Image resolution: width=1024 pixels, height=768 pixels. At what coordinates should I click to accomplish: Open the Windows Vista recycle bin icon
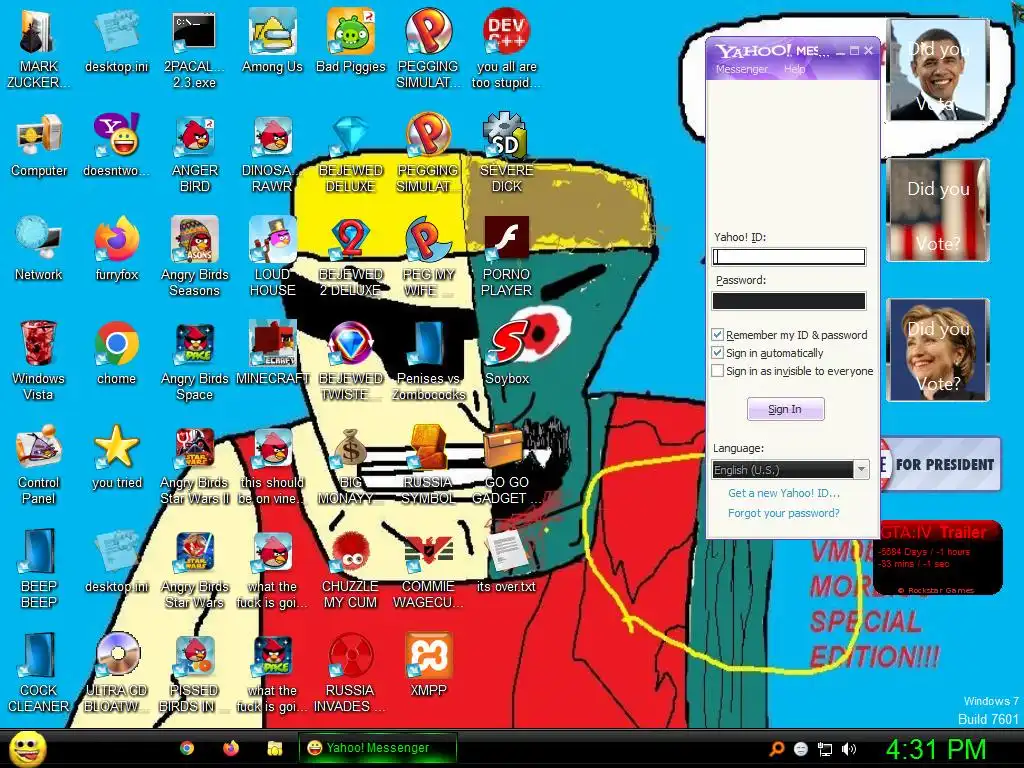pyautogui.click(x=39, y=360)
